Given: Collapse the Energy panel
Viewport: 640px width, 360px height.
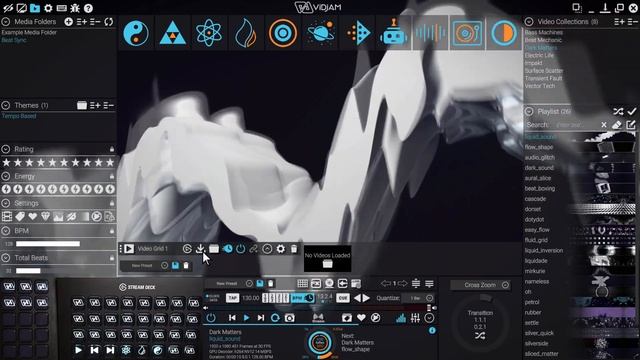Looking at the screenshot, I should tap(6, 176).
